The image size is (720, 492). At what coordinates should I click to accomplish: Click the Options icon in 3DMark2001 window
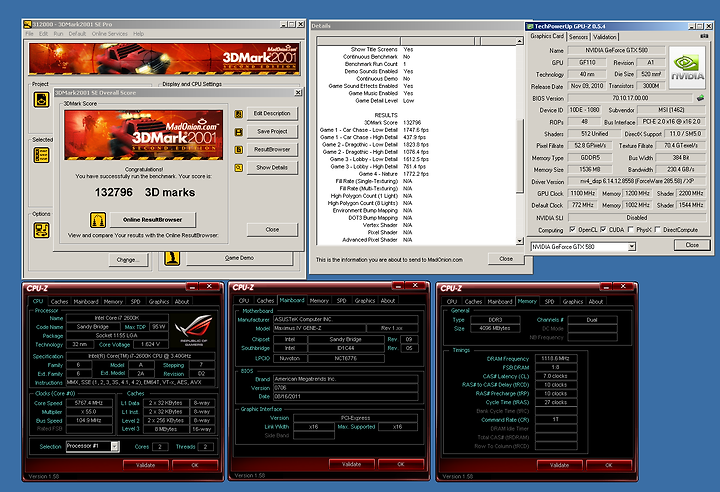pyautogui.click(x=41, y=230)
